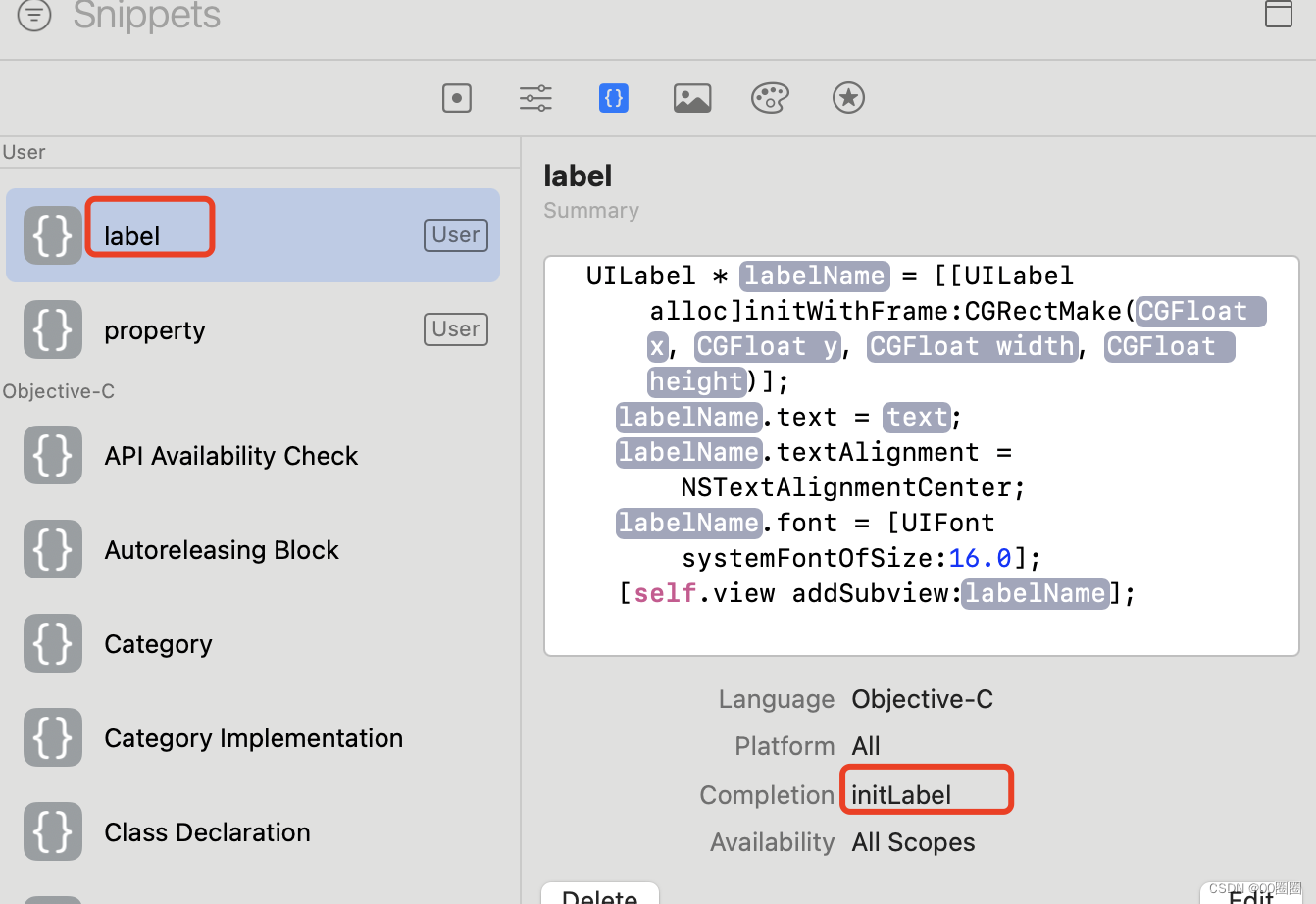Select the Category Implementation snippet
Screen dimensions: 1316x904
tap(252, 737)
